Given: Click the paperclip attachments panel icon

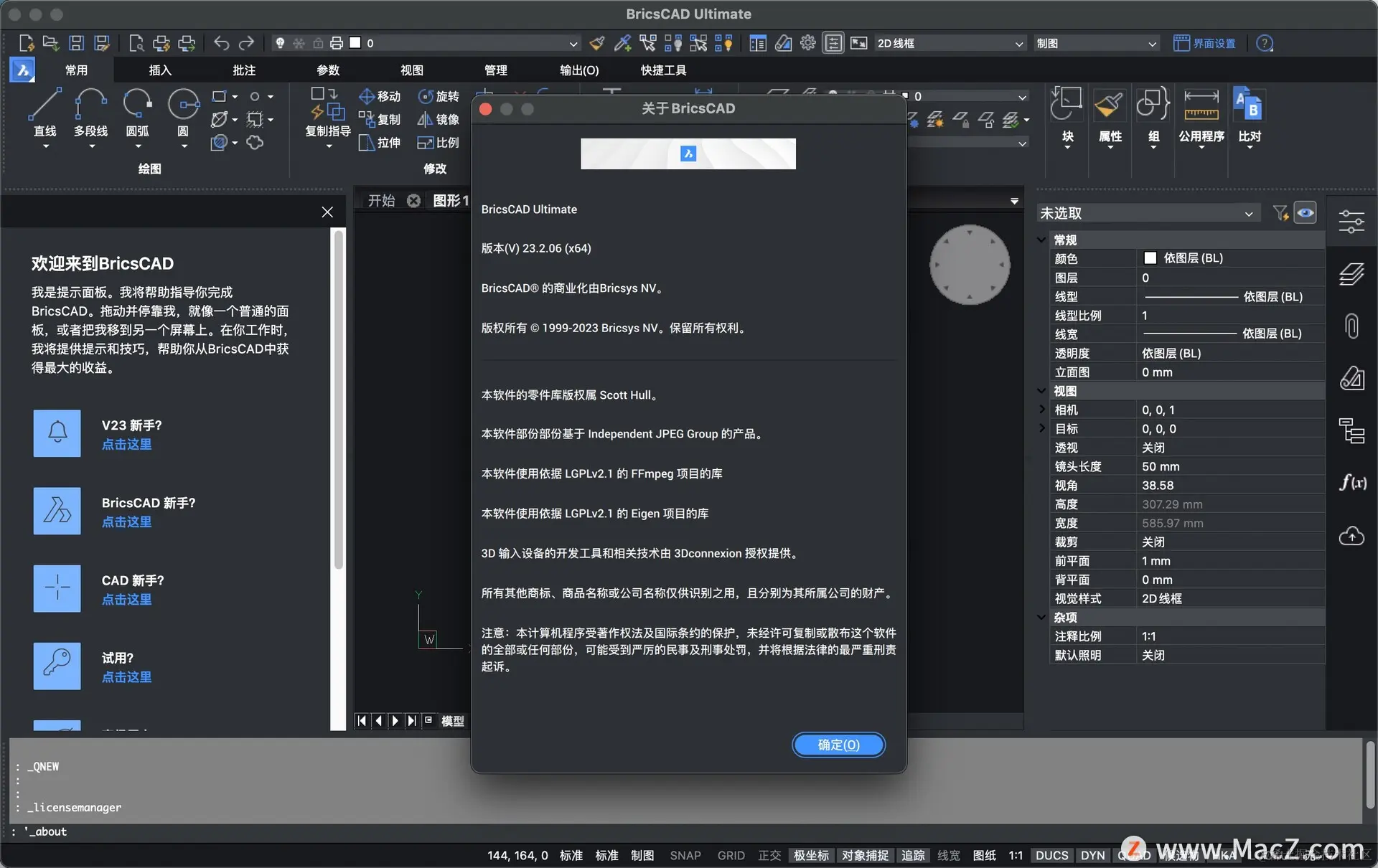Looking at the screenshot, I should pyautogui.click(x=1351, y=326).
